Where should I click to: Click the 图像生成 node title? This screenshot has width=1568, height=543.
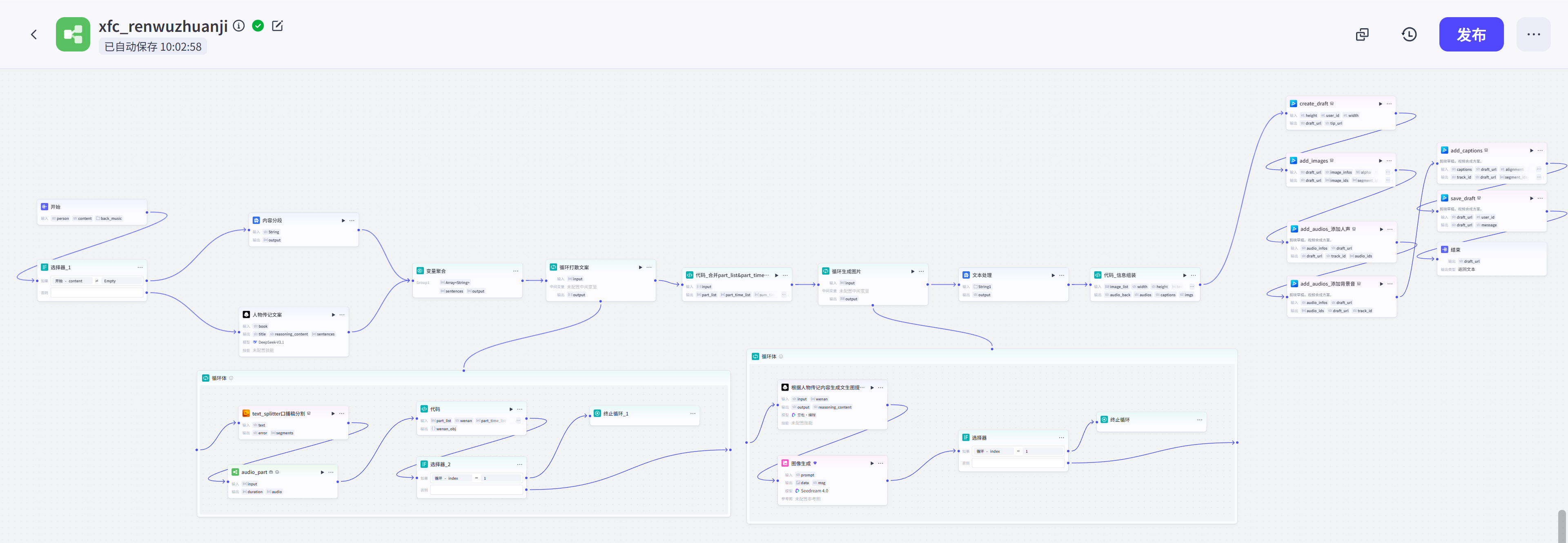[800, 463]
